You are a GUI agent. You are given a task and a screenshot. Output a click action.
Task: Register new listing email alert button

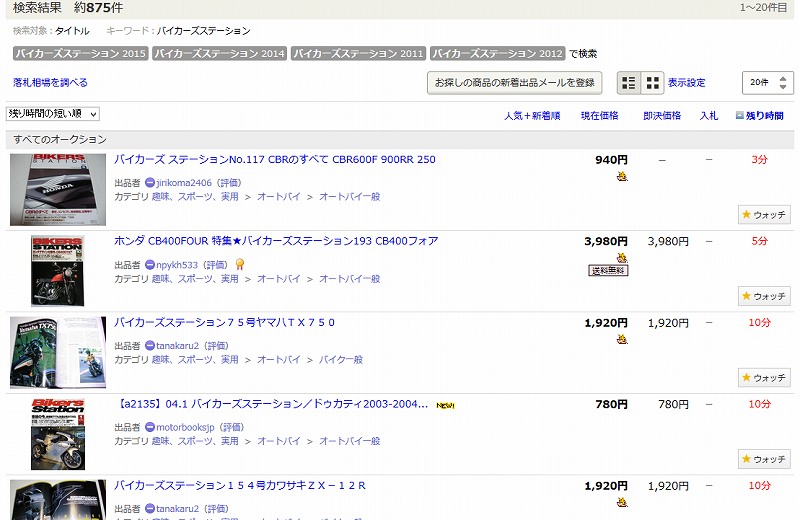(514, 83)
